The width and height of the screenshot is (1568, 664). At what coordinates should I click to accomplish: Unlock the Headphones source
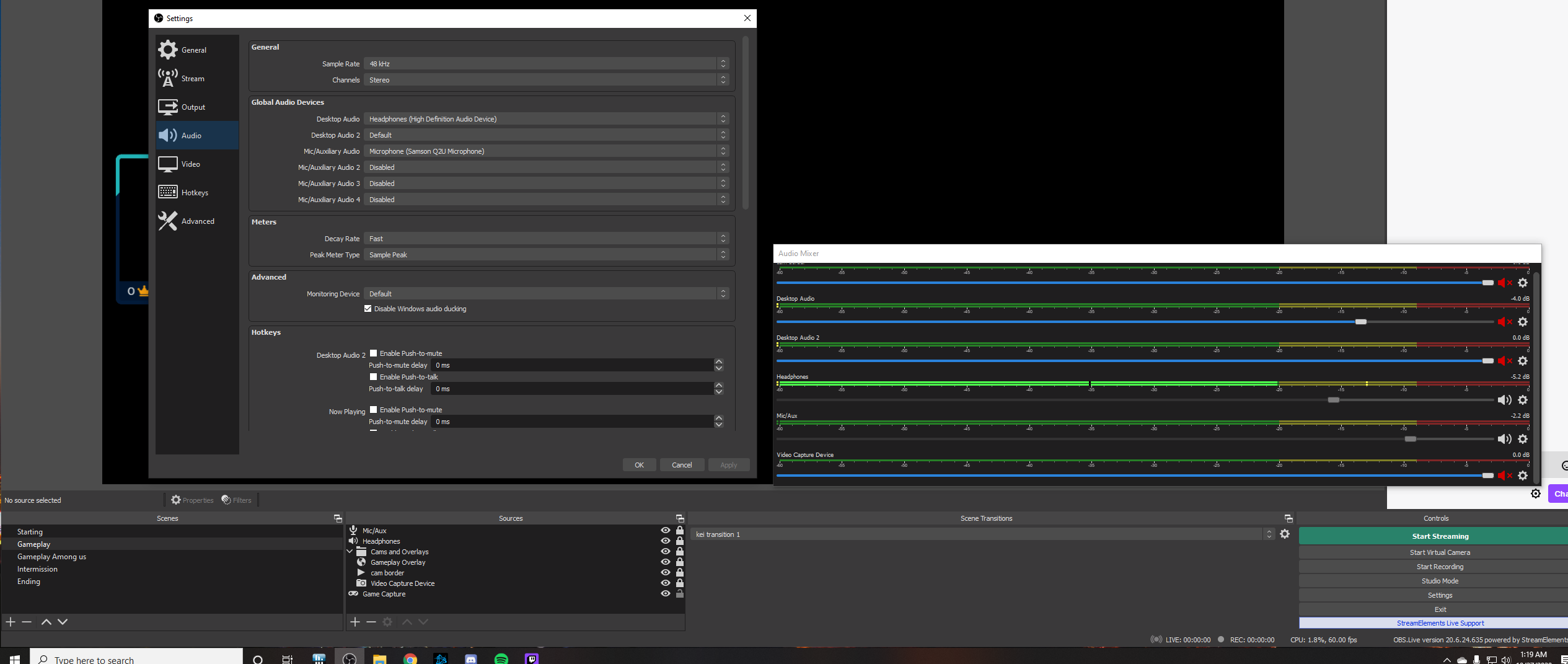(680, 541)
